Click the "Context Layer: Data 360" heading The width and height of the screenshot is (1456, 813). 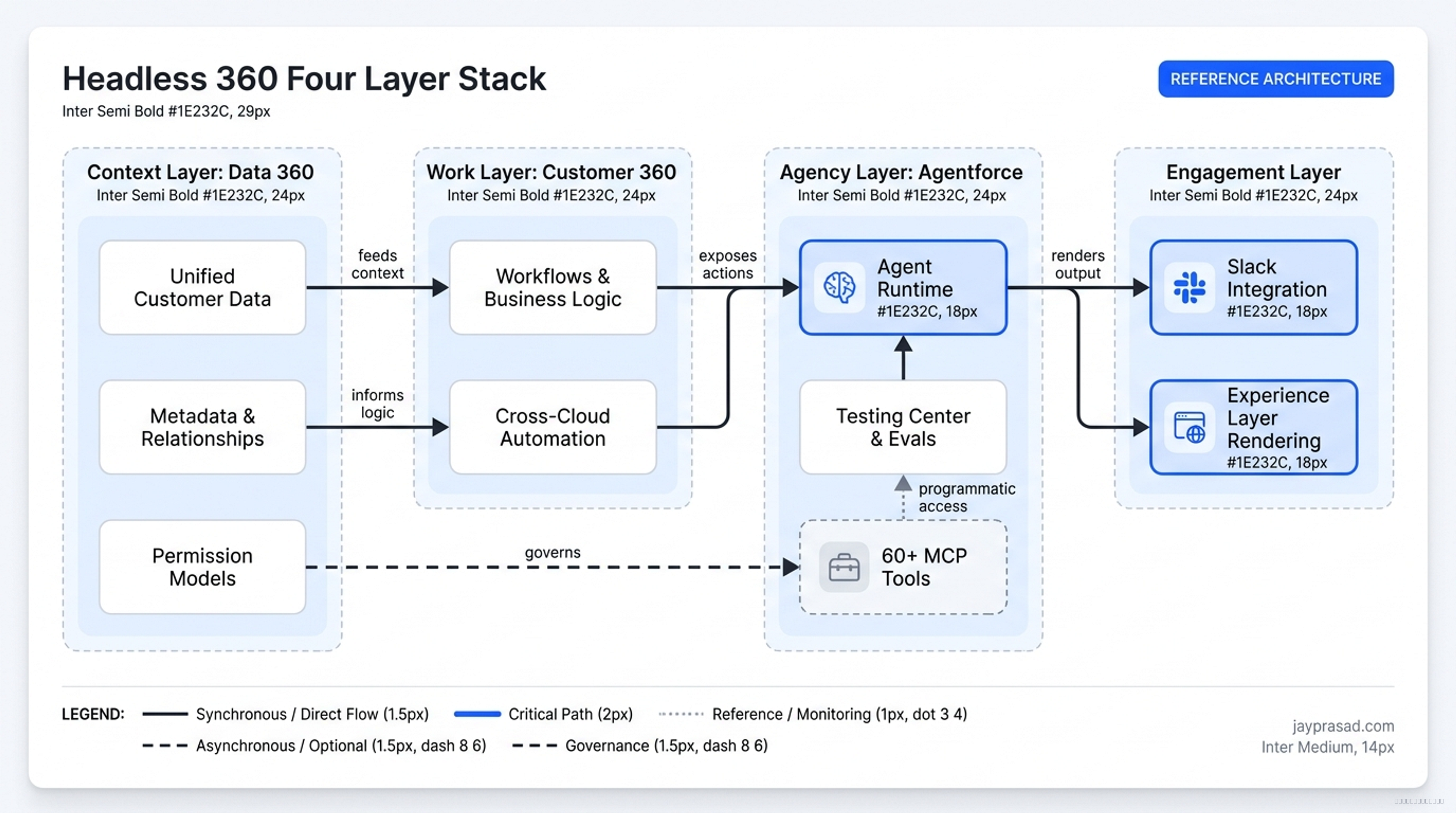[200, 172]
